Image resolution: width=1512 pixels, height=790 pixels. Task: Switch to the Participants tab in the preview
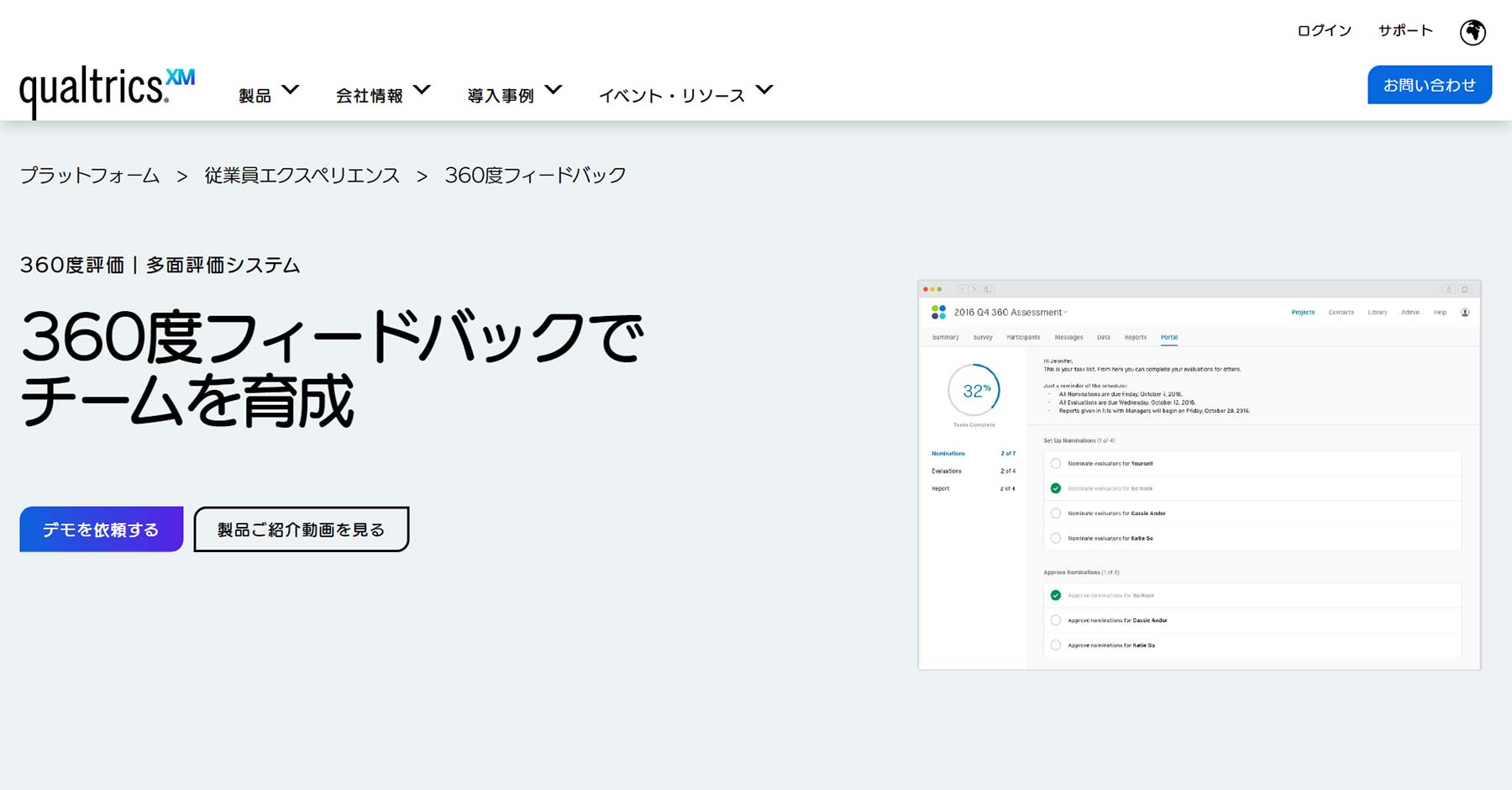1023,338
